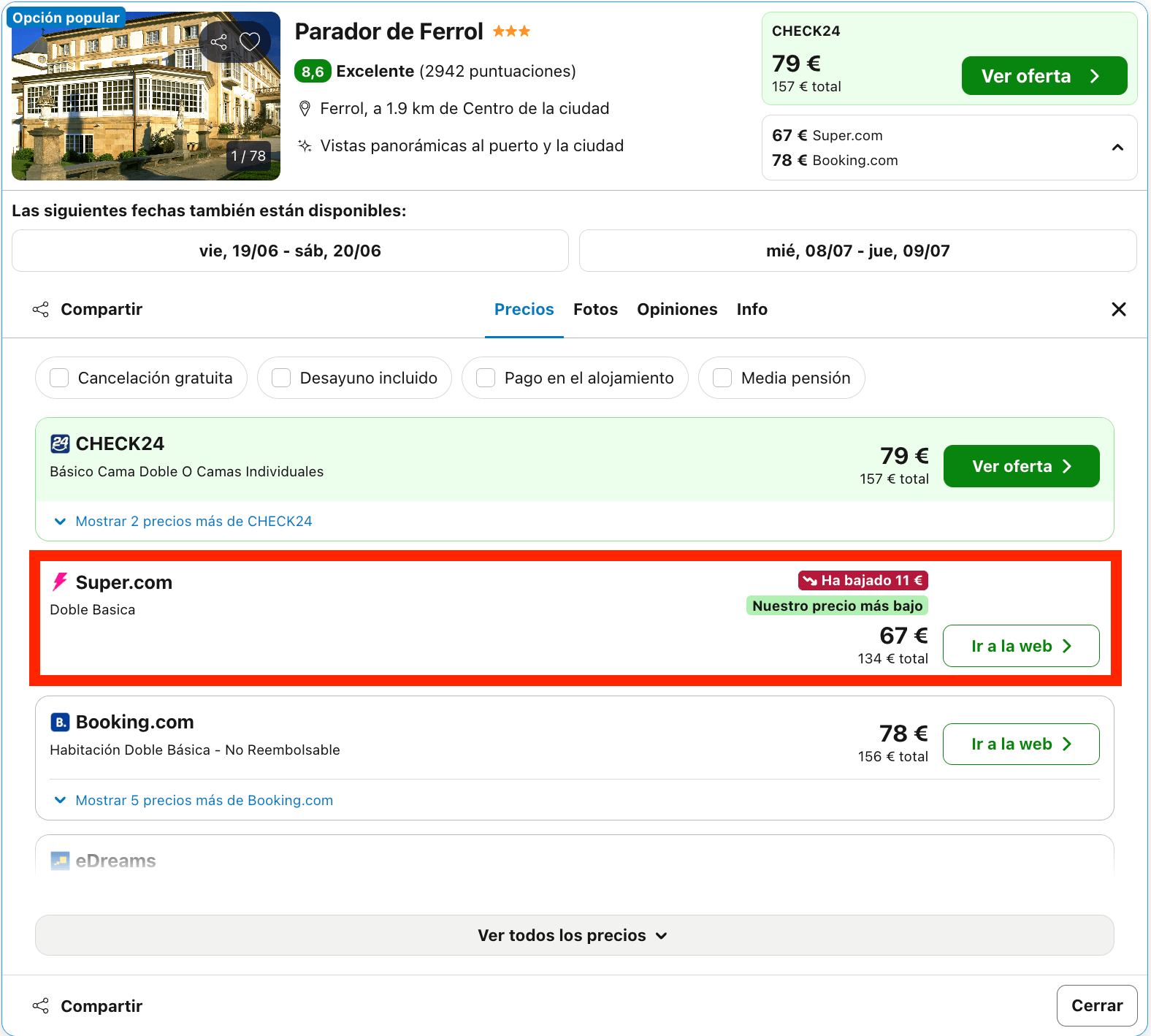
Task: Click the Excelente (2942 puntuaciones) rating text
Action: tap(456, 72)
